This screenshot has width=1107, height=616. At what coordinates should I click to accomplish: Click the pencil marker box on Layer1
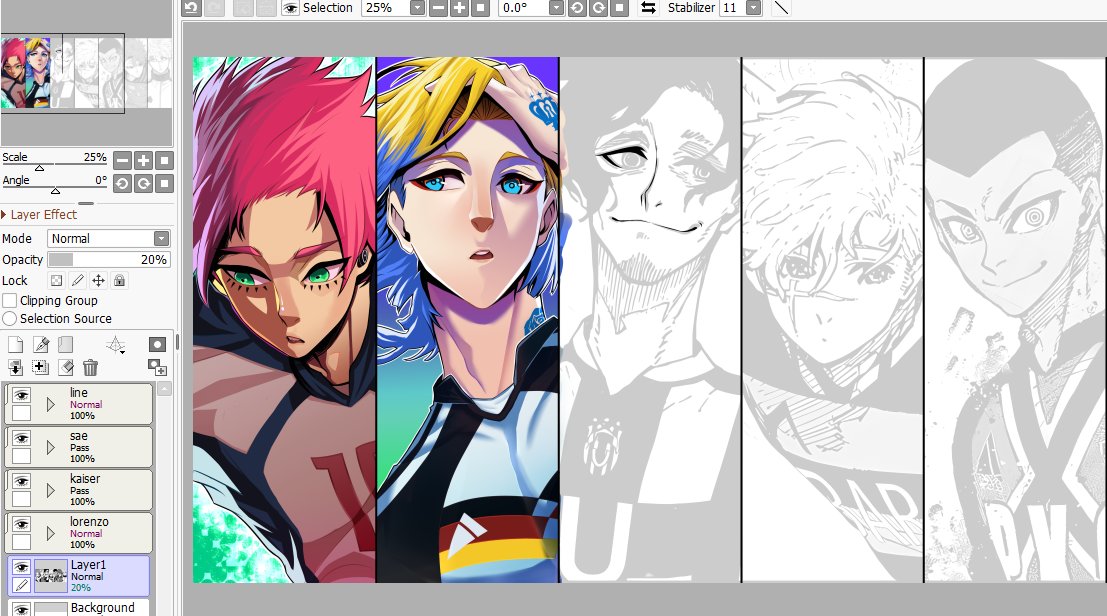pyautogui.click(x=21, y=585)
